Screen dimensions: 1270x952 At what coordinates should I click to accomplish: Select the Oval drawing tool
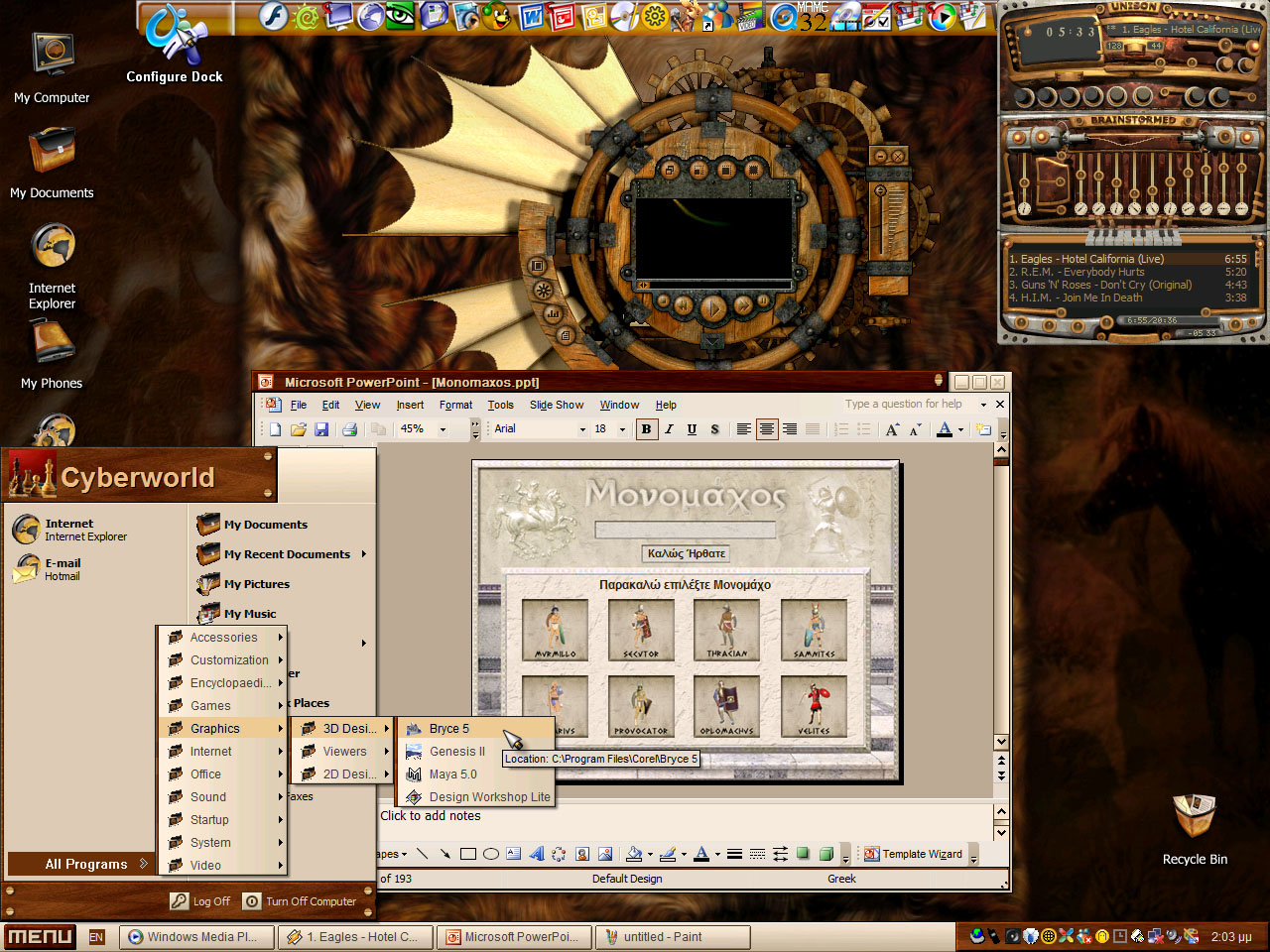pyautogui.click(x=491, y=854)
